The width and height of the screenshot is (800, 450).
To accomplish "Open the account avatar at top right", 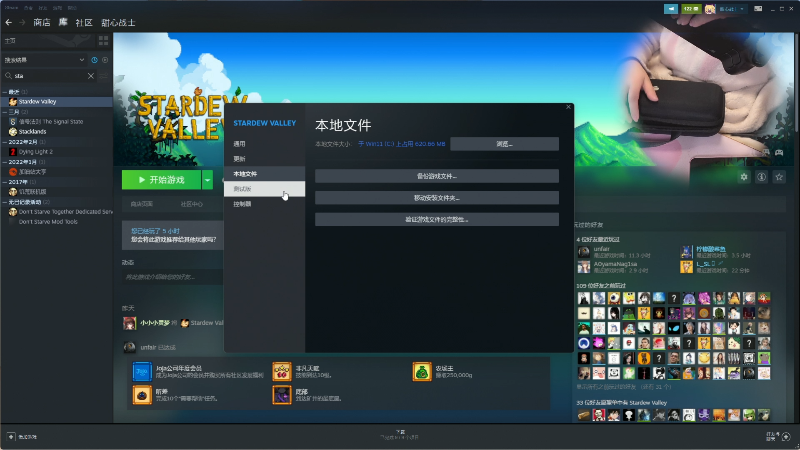I will click(710, 9).
